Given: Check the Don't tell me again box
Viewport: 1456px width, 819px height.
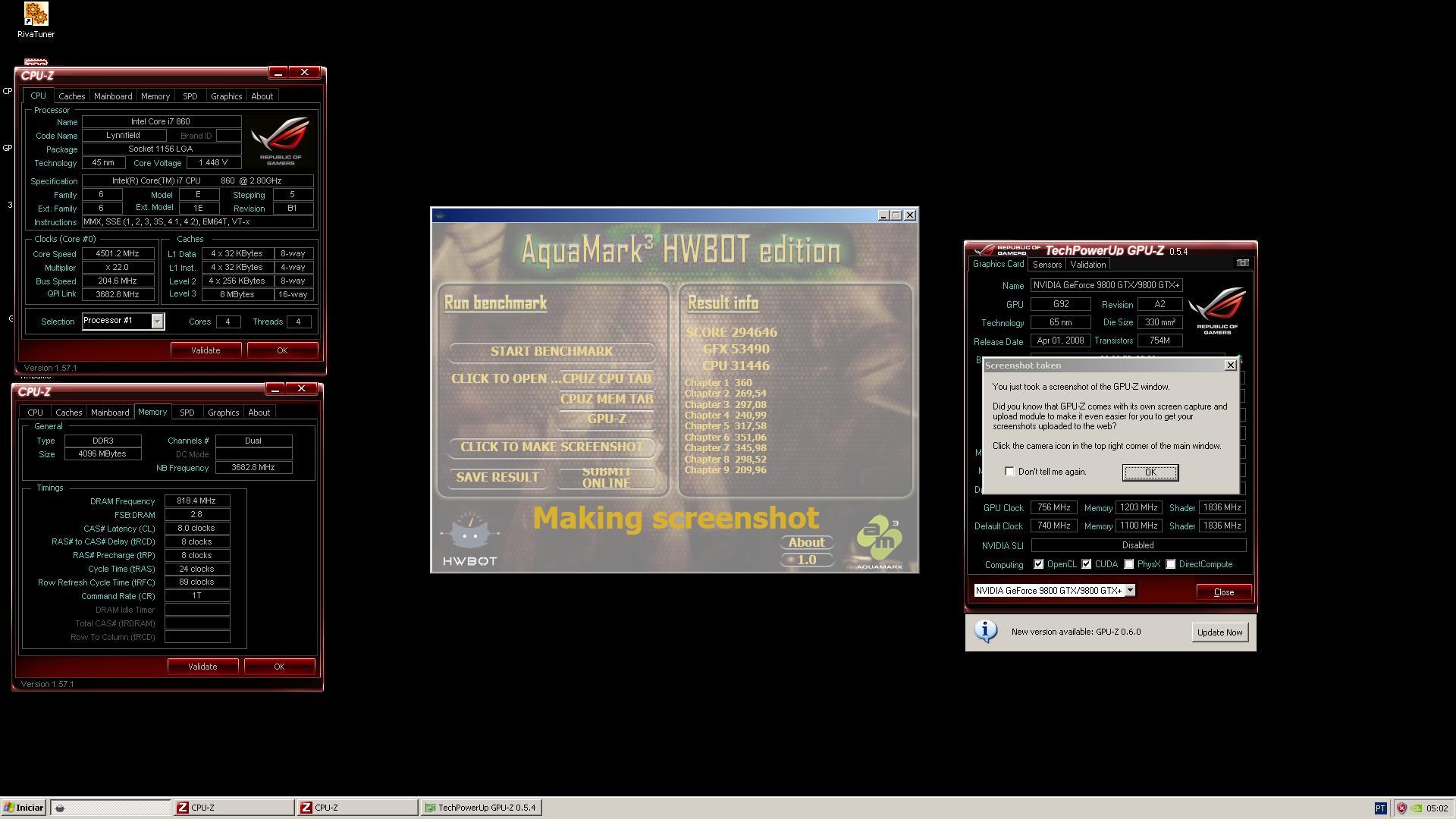Looking at the screenshot, I should [x=1009, y=472].
